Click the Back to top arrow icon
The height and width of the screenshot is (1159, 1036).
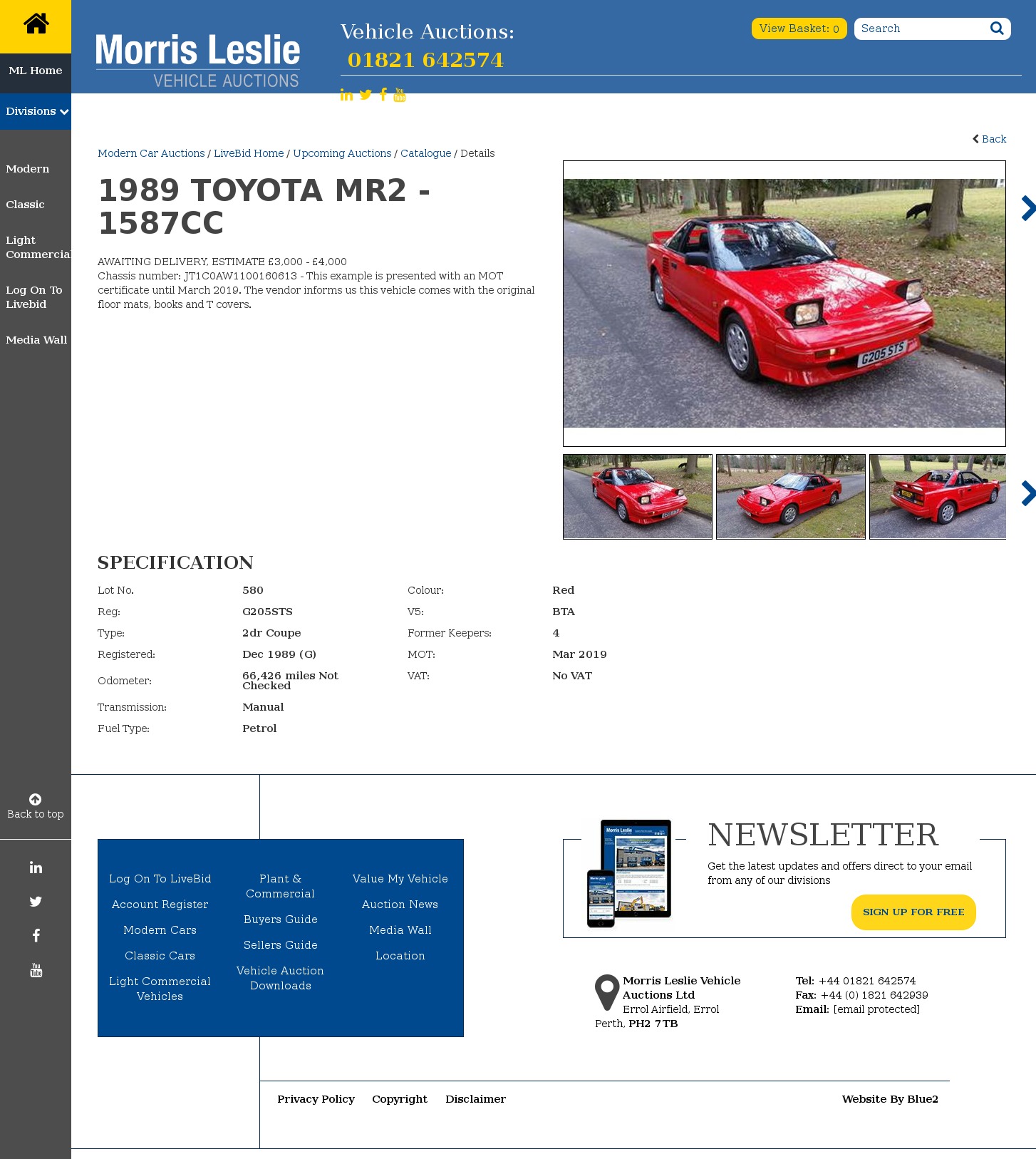pos(35,799)
